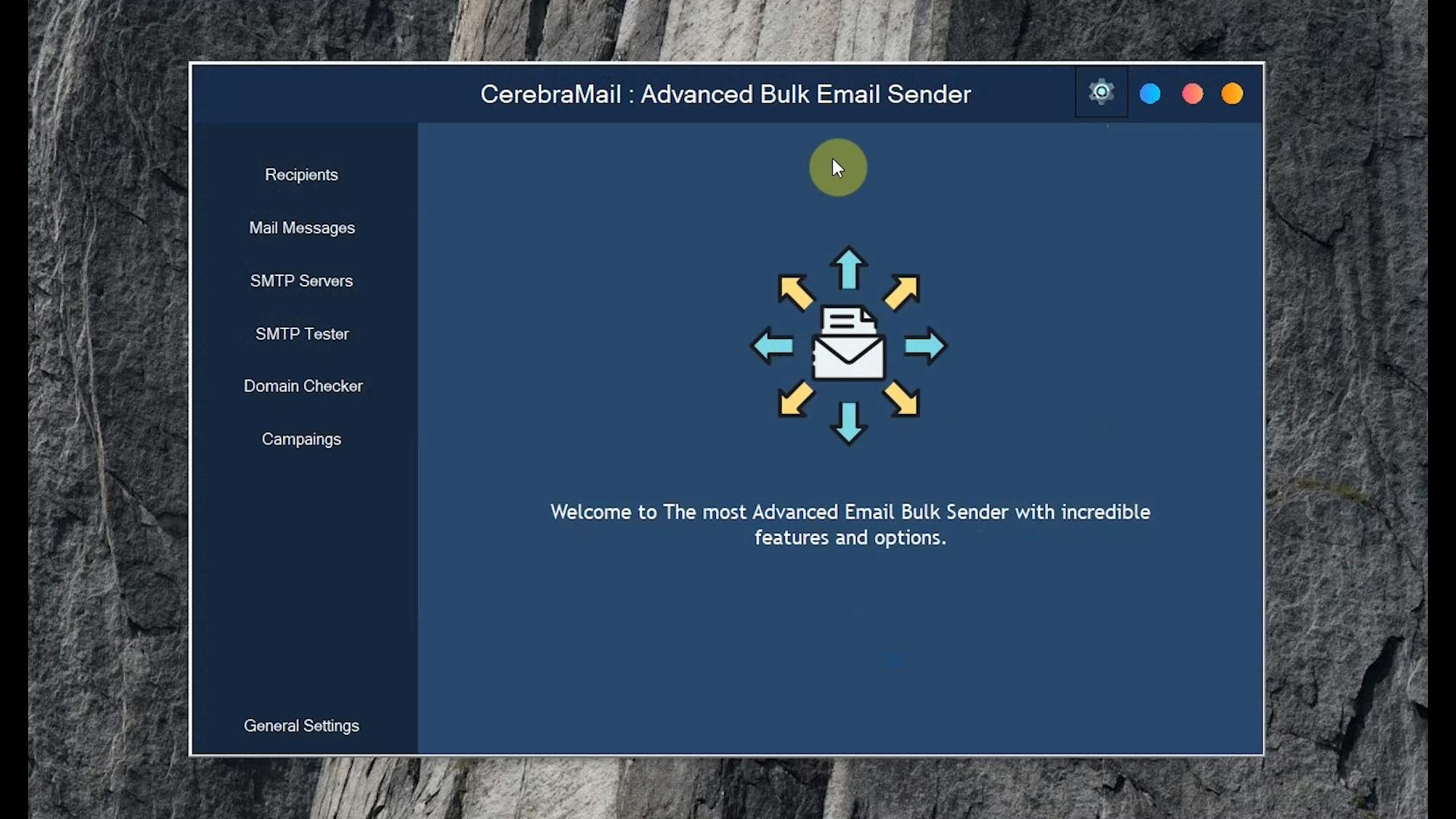The width and height of the screenshot is (1456, 819).
Task: Click the orange circle window button
Action: [1232, 94]
